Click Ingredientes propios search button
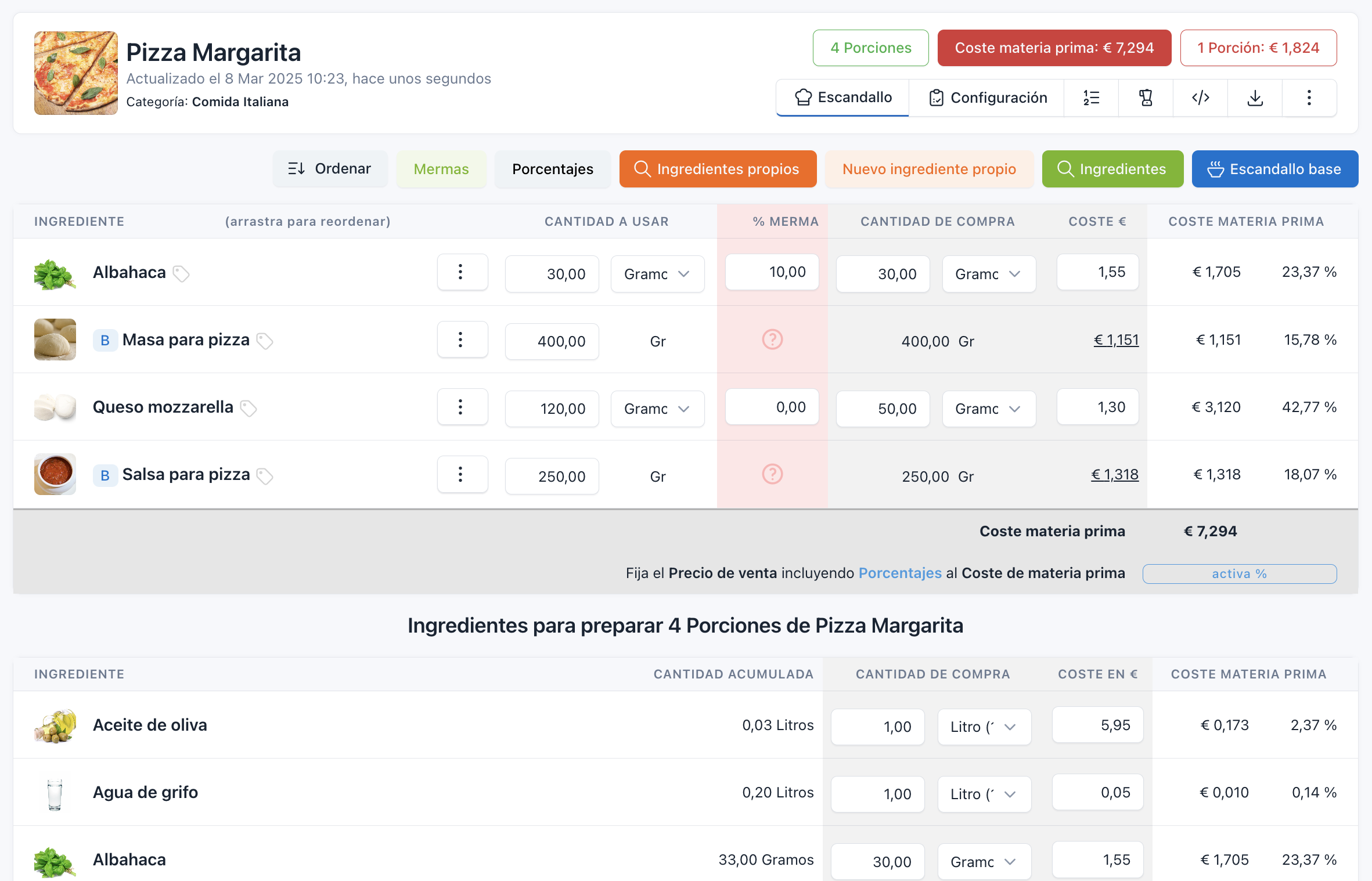This screenshot has width=1372, height=881. [718, 169]
